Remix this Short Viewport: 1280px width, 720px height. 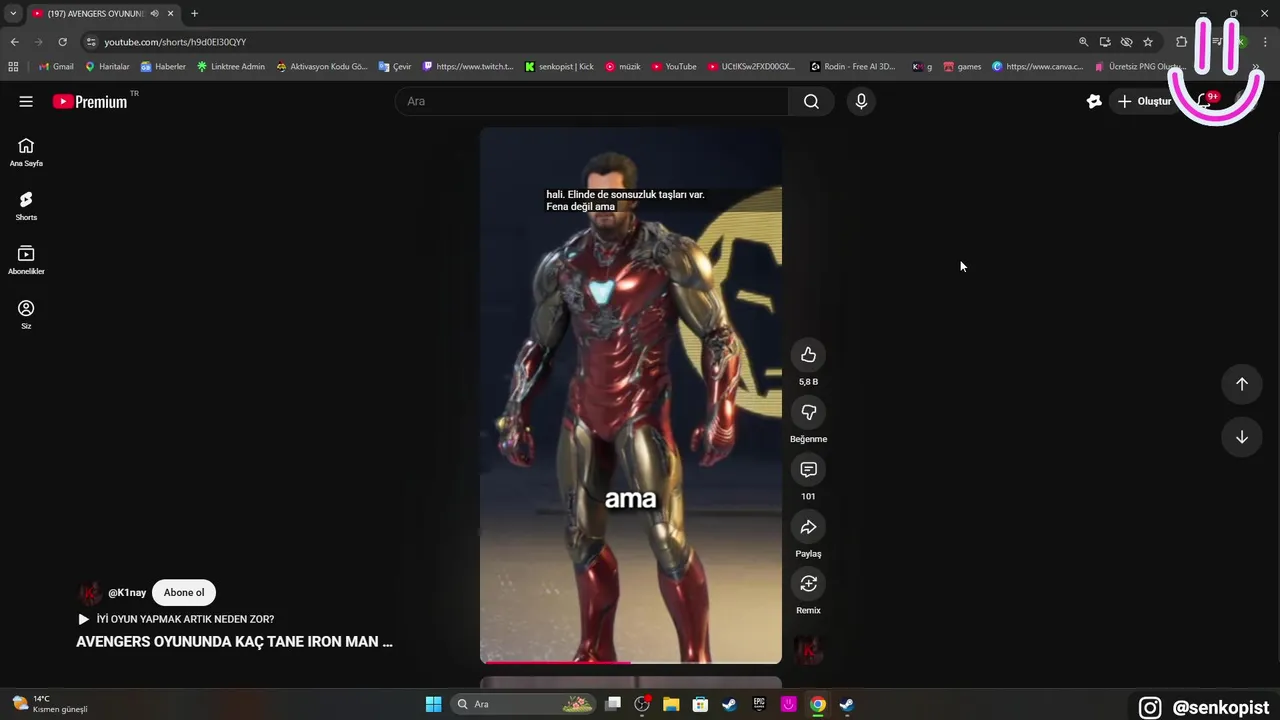[x=808, y=584]
